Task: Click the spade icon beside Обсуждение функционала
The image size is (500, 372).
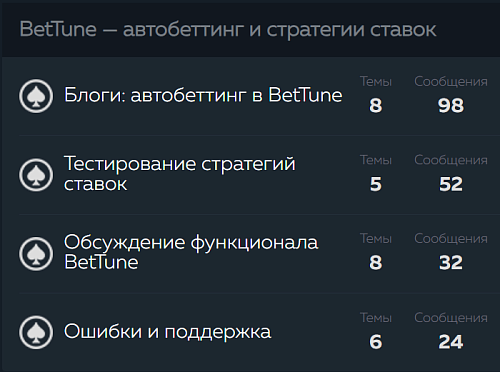Action: [x=36, y=254]
